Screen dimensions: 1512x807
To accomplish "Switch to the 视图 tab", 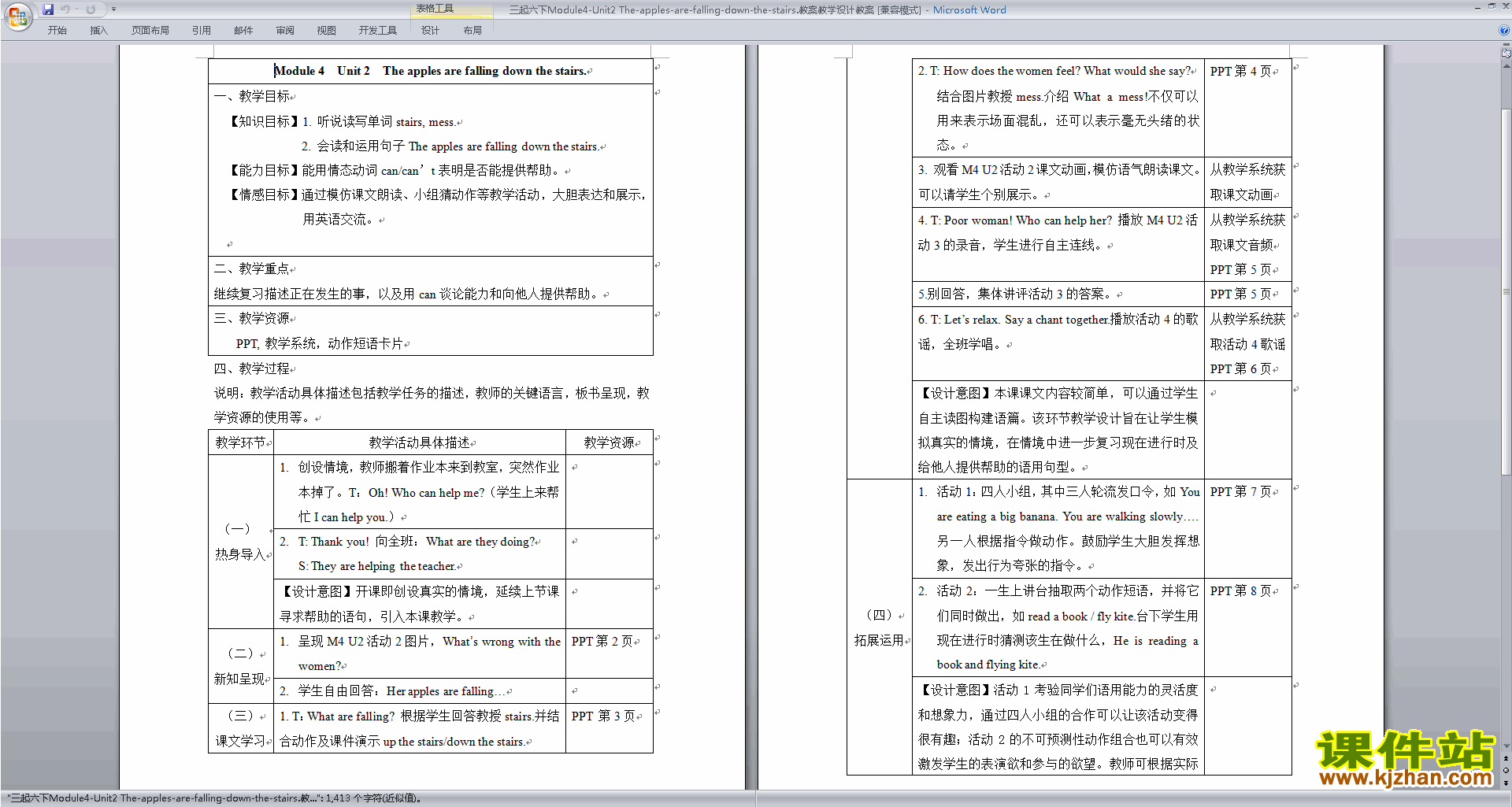I will point(326,31).
